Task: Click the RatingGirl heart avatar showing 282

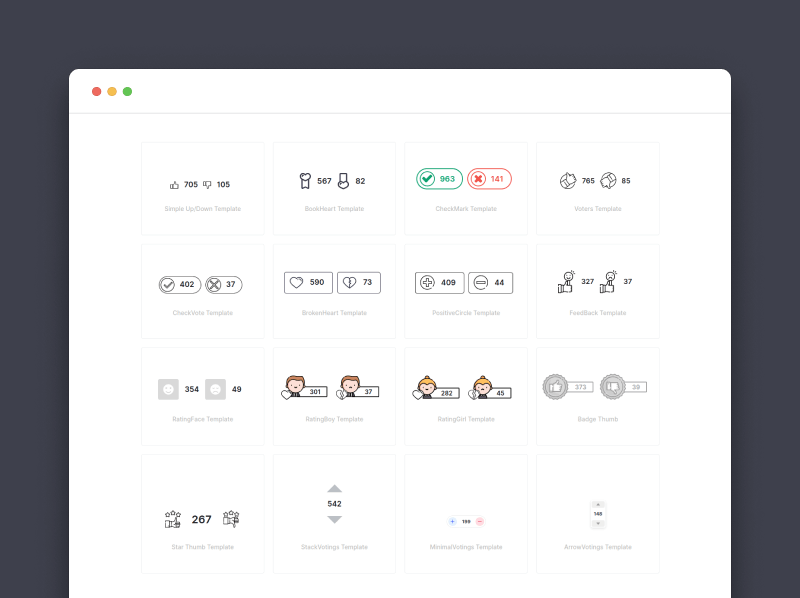Action: [436, 388]
